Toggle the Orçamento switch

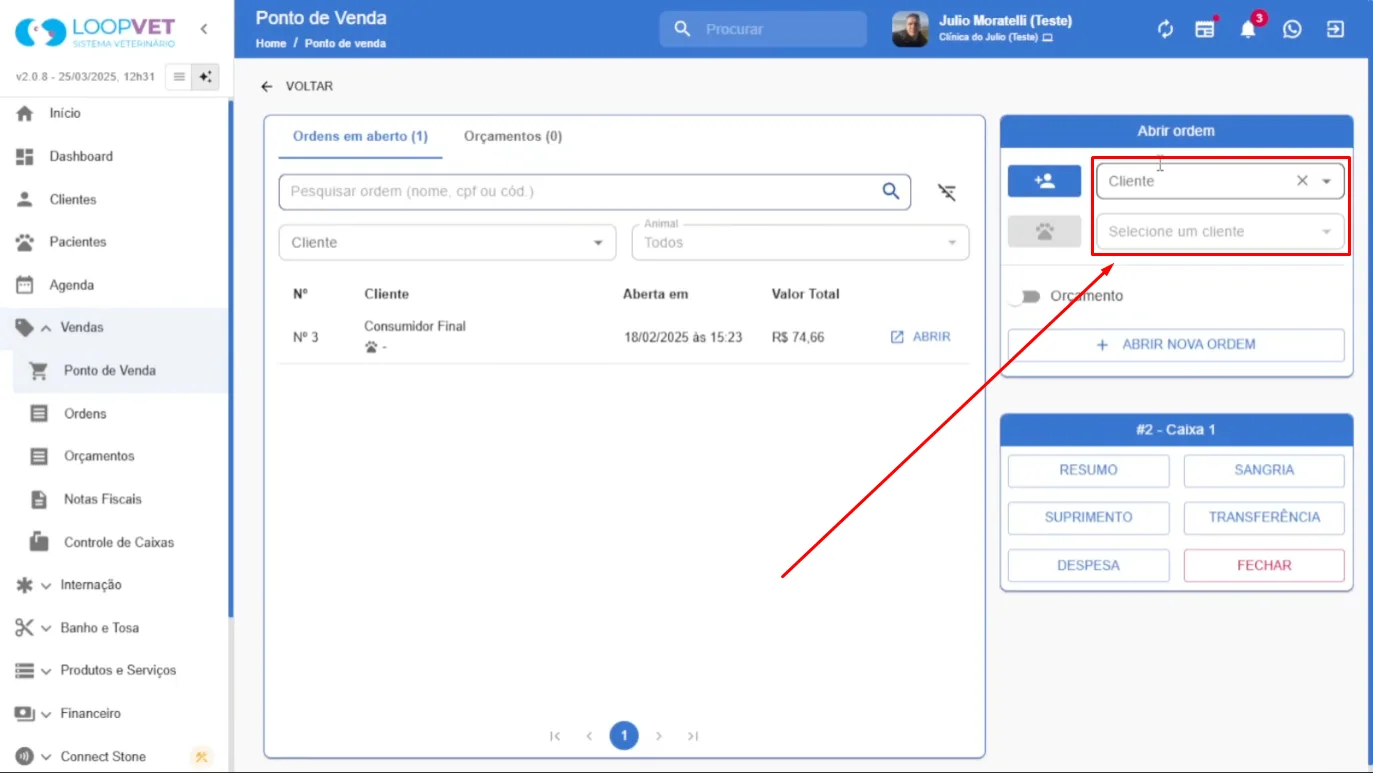pos(1024,296)
